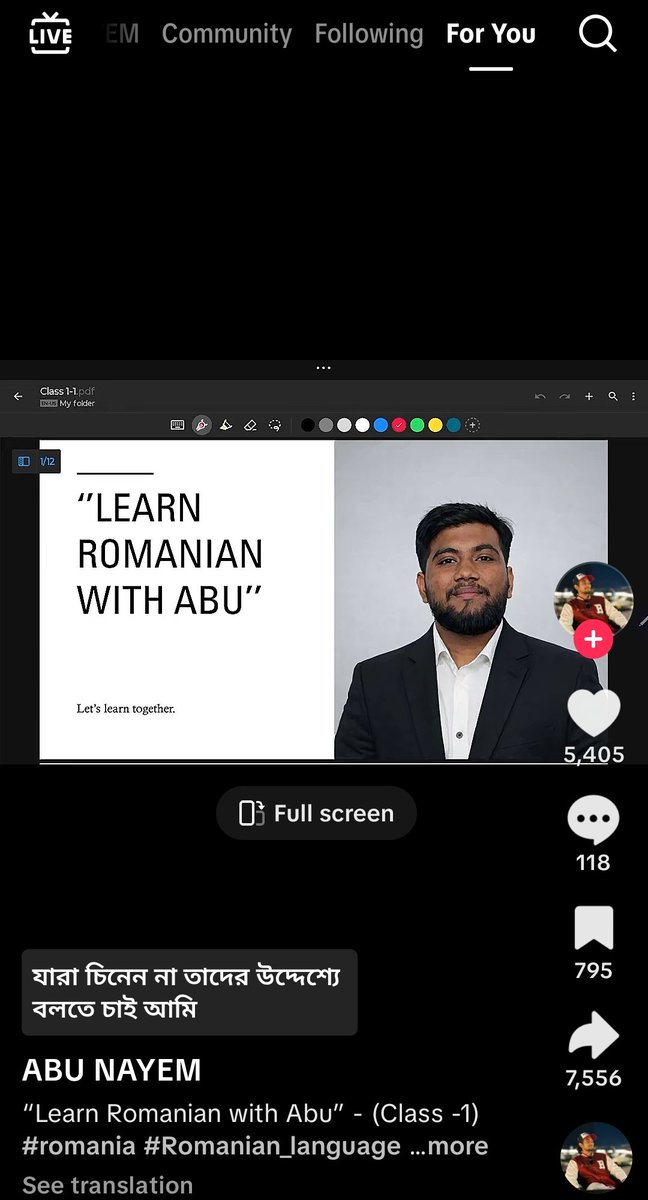
Task: Click the LEARN ROMANIAN WITH ABU slide heading
Action: tap(170, 554)
